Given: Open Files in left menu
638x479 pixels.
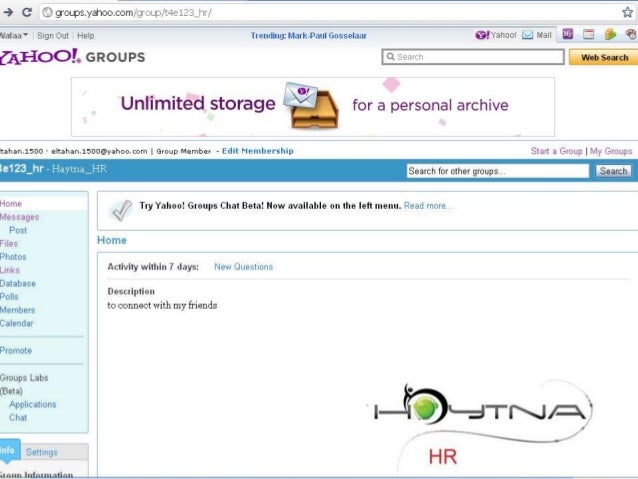Looking at the screenshot, I should pos(9,243).
